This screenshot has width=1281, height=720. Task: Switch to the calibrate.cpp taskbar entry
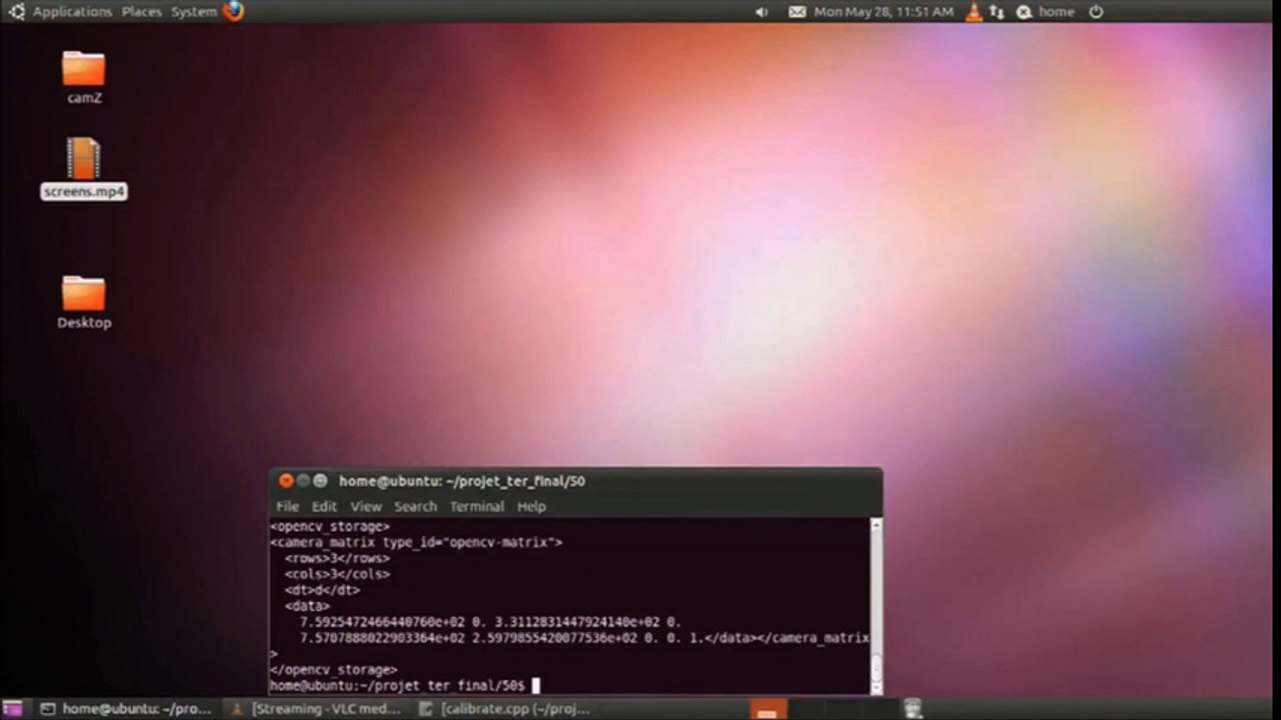pos(506,709)
